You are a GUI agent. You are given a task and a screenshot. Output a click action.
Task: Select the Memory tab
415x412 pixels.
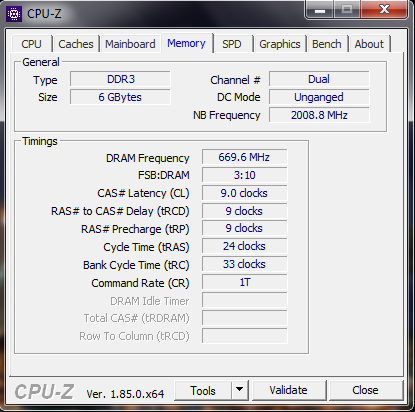(187, 43)
